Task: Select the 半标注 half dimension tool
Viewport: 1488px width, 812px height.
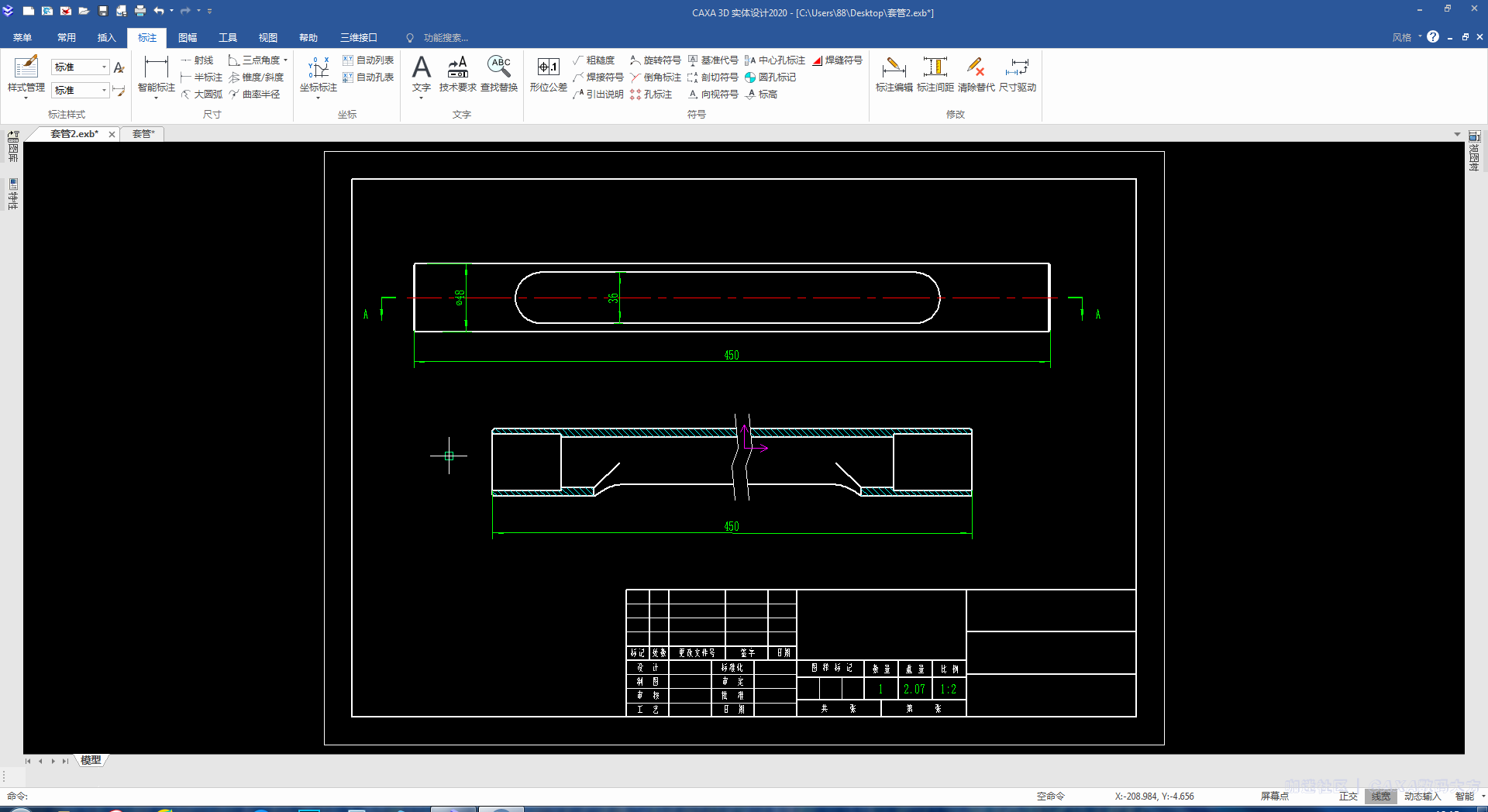Action: pyautogui.click(x=201, y=77)
